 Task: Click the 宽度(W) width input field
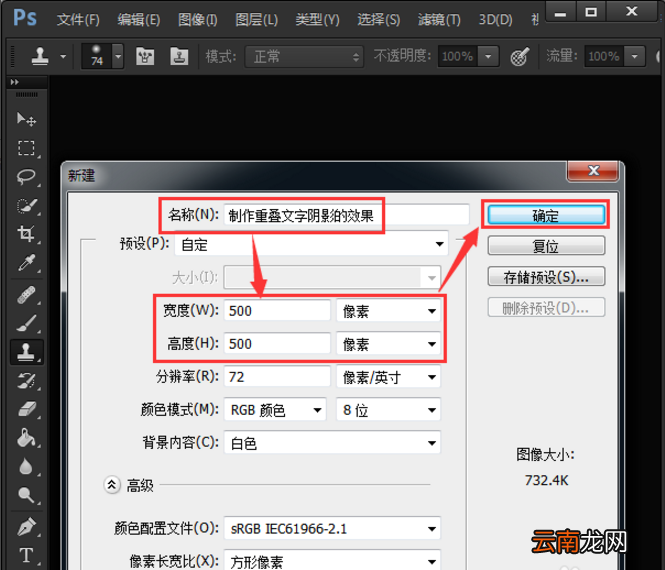point(277,310)
